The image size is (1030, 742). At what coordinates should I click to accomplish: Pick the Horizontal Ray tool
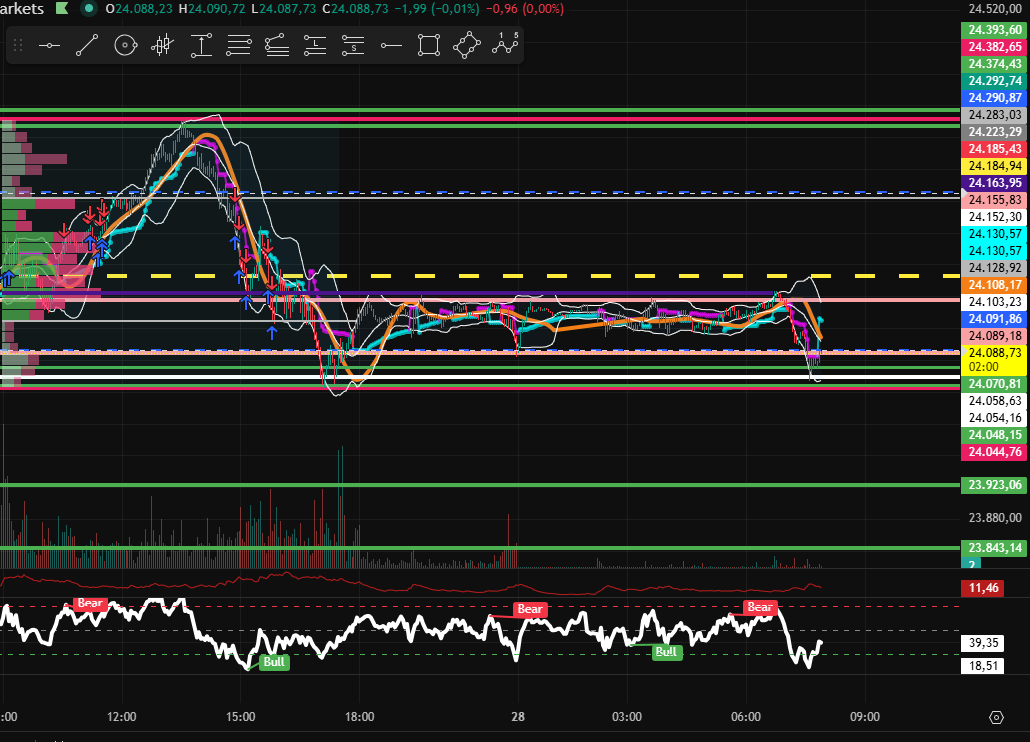point(391,45)
